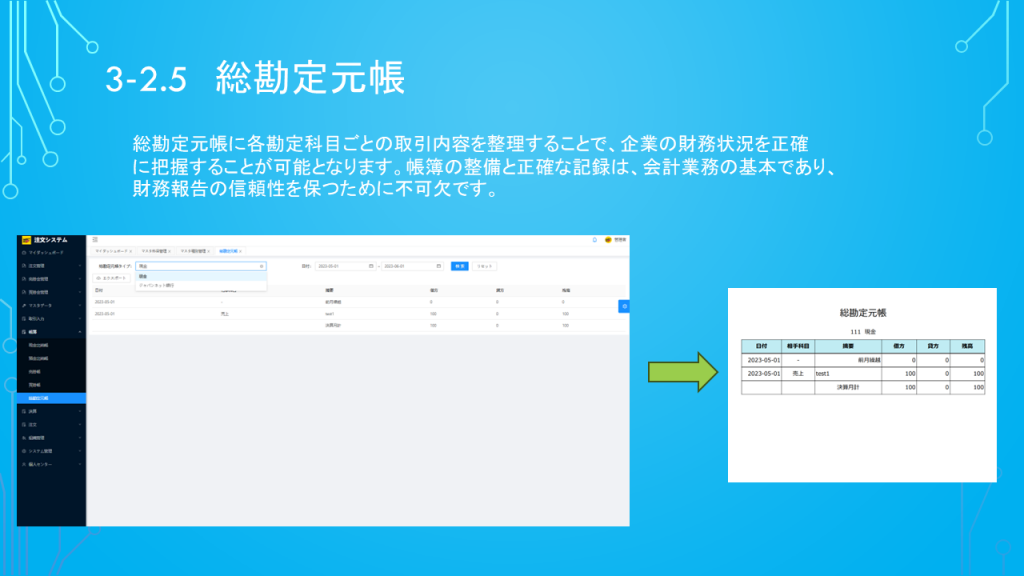The width and height of the screenshot is (1024, 576).
Task: Click the 注文システム logo icon
Action: (26, 240)
